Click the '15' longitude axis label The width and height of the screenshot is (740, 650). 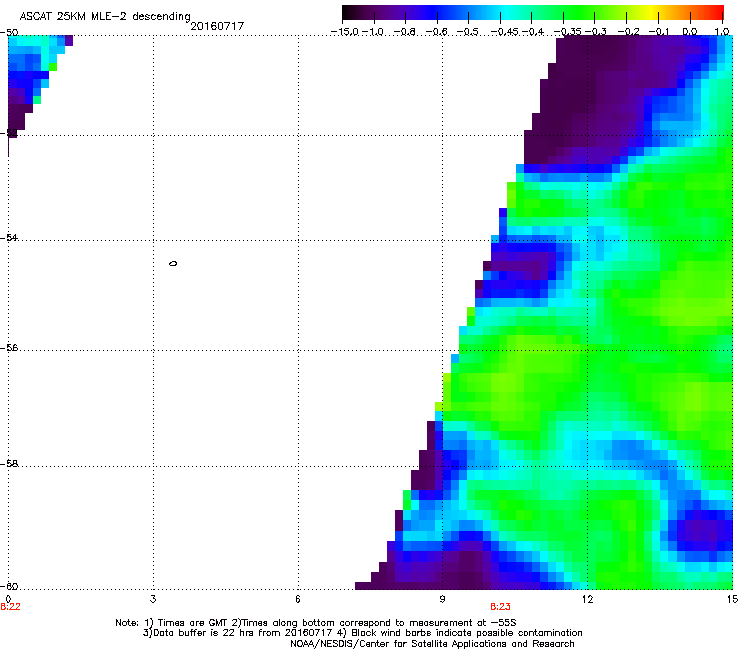tap(732, 599)
